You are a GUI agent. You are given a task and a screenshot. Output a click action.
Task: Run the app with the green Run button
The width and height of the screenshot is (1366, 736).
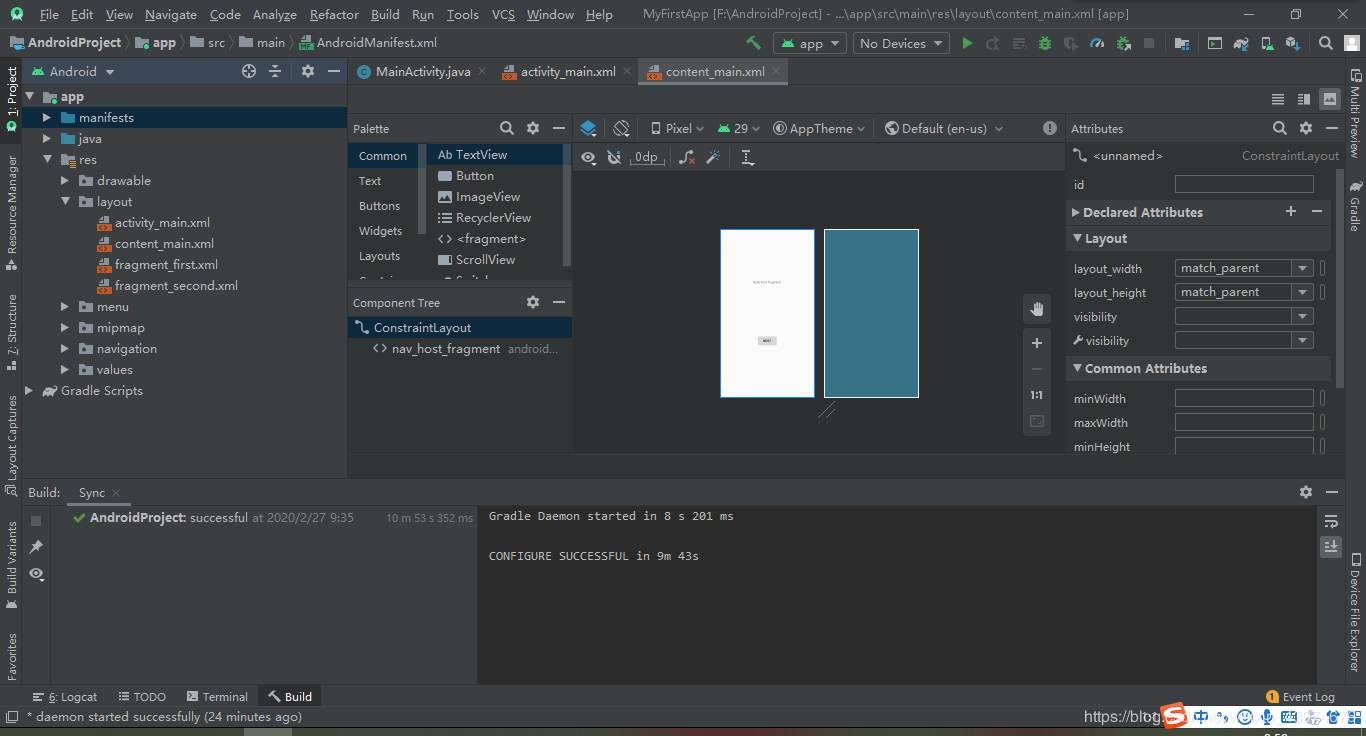tap(966, 43)
